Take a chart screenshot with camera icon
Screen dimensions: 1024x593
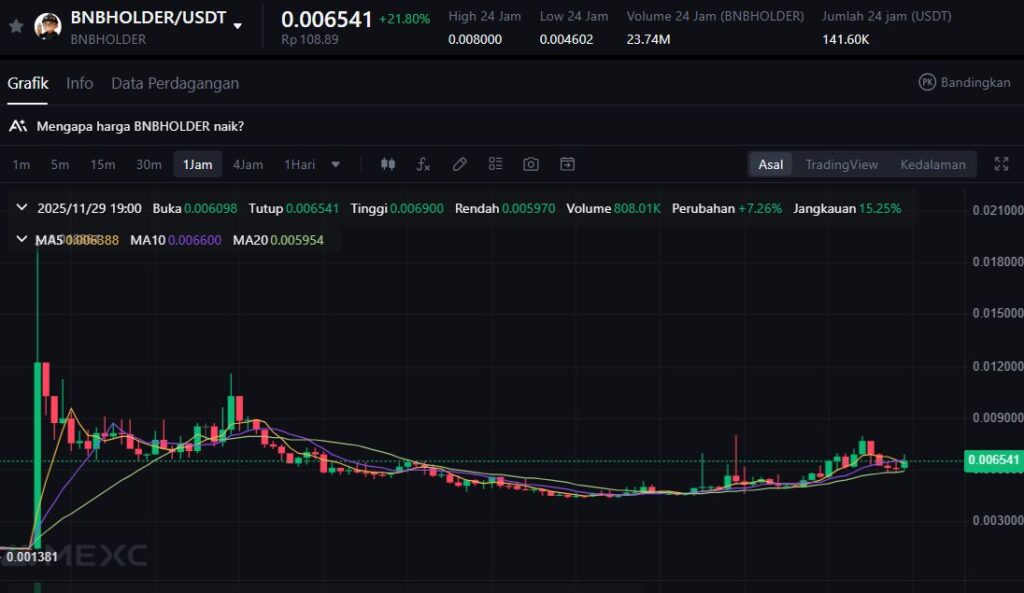pyautogui.click(x=531, y=164)
